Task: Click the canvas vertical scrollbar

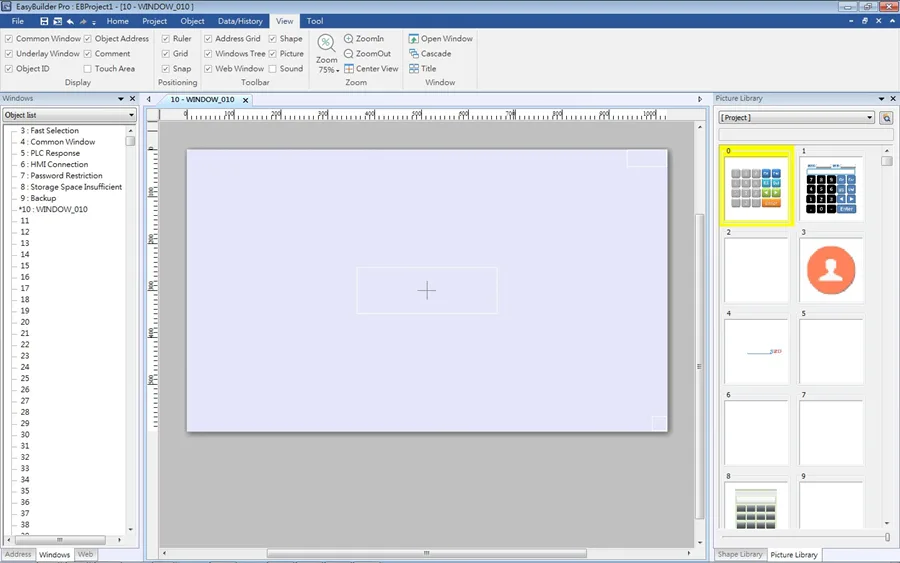Action: coord(700,367)
